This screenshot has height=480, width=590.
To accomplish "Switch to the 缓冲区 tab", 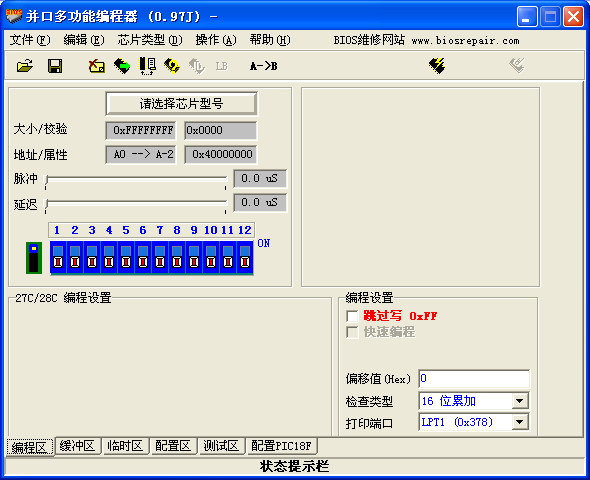I will (77, 446).
